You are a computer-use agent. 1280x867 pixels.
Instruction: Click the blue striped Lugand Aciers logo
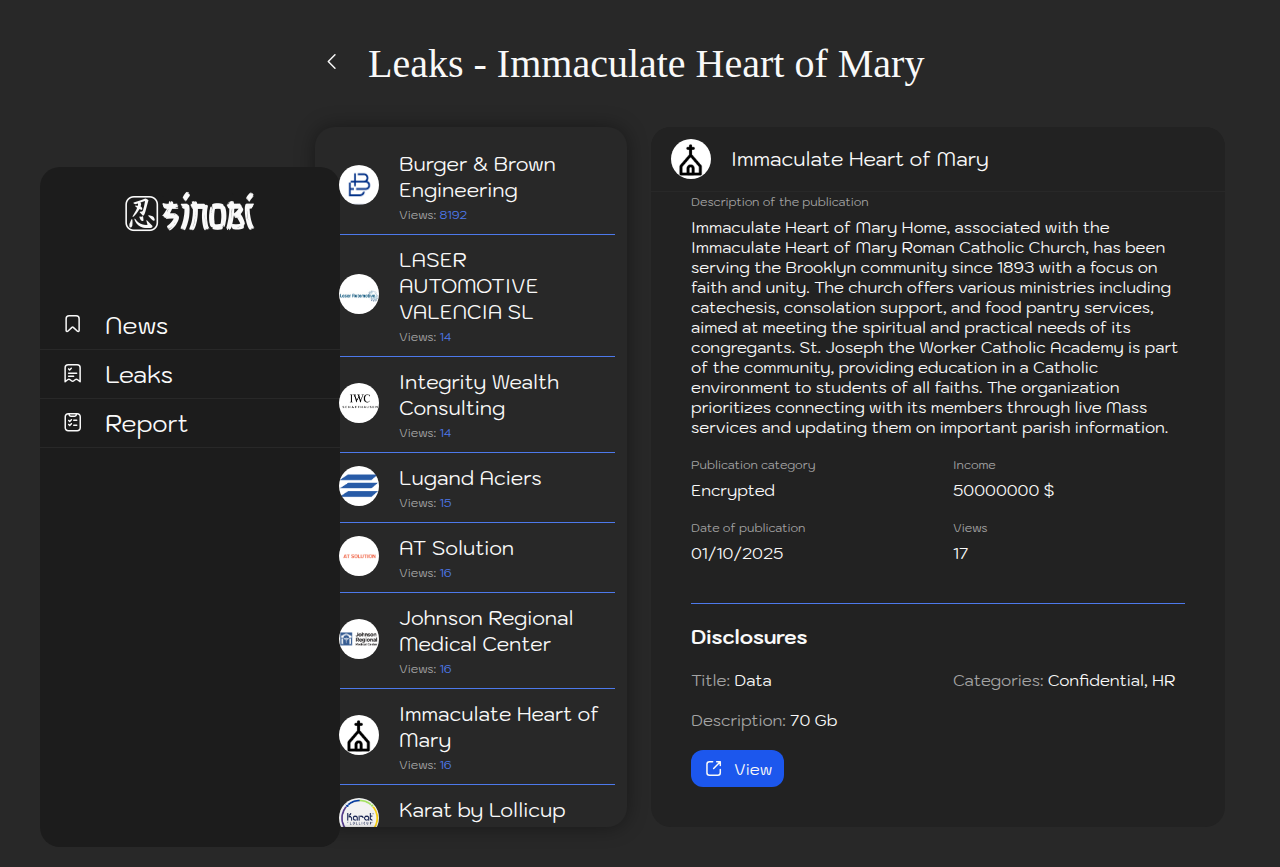(359, 486)
